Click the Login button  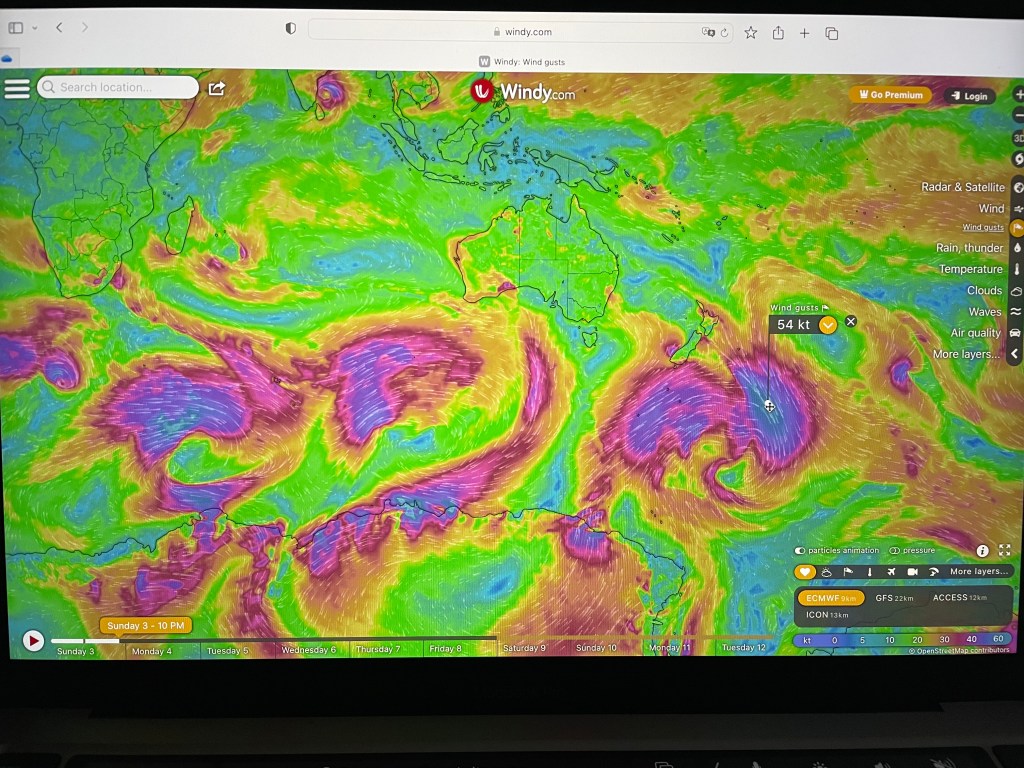[969, 96]
